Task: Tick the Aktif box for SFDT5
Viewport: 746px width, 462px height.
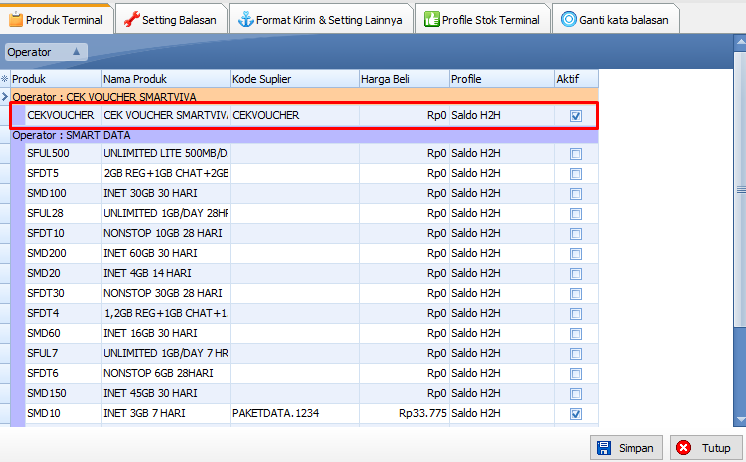Action: pos(576,174)
